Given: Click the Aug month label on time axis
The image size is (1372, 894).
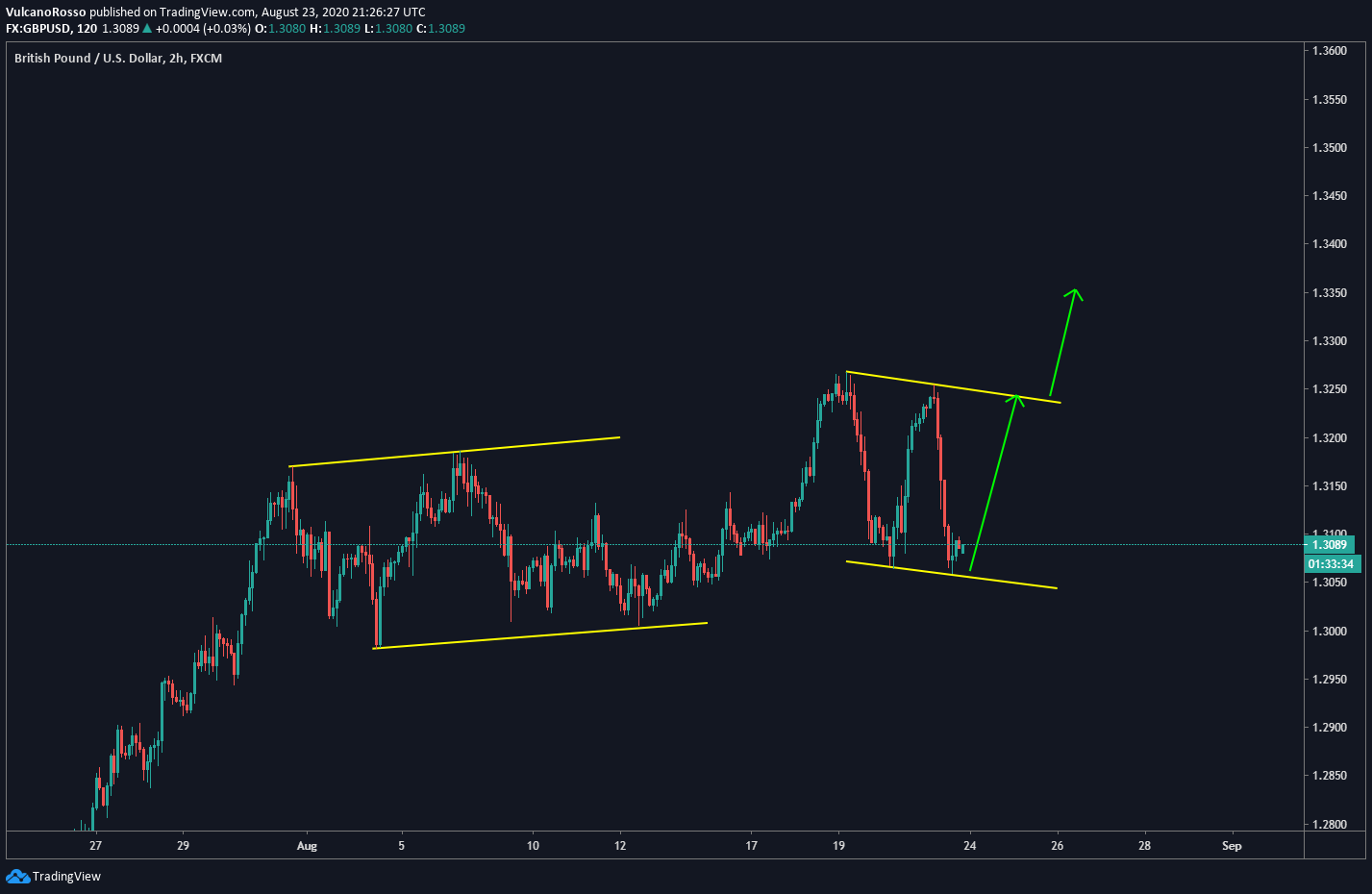Looking at the screenshot, I should [307, 846].
